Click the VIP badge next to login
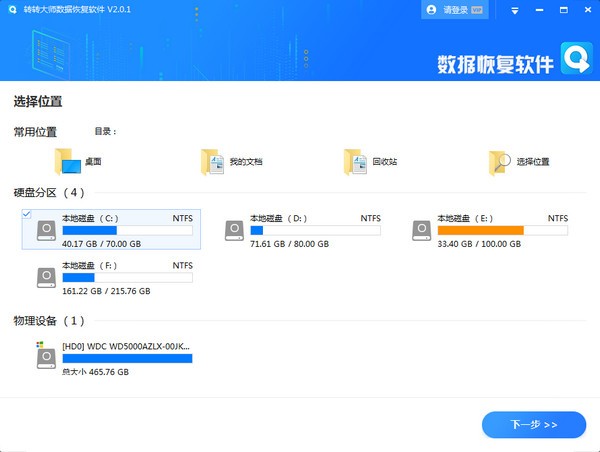600x452 pixels. [x=477, y=10]
